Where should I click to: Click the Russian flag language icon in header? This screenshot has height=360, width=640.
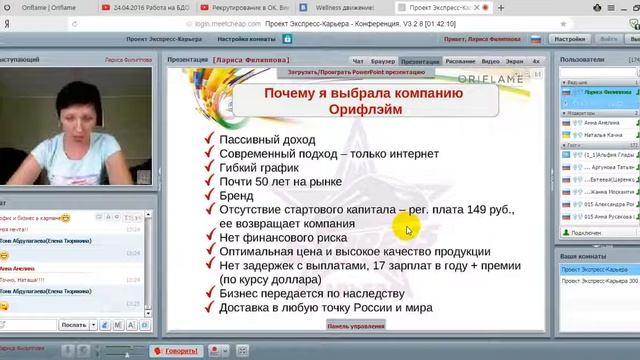(x=536, y=39)
